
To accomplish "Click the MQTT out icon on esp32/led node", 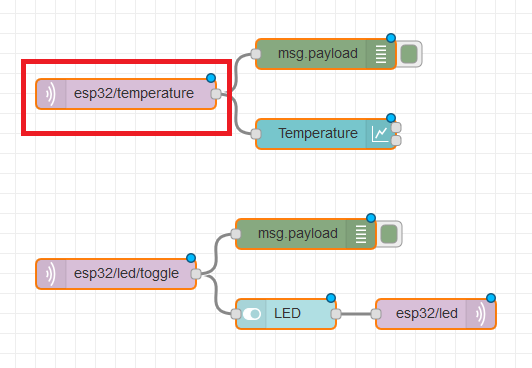I will click(481, 314).
